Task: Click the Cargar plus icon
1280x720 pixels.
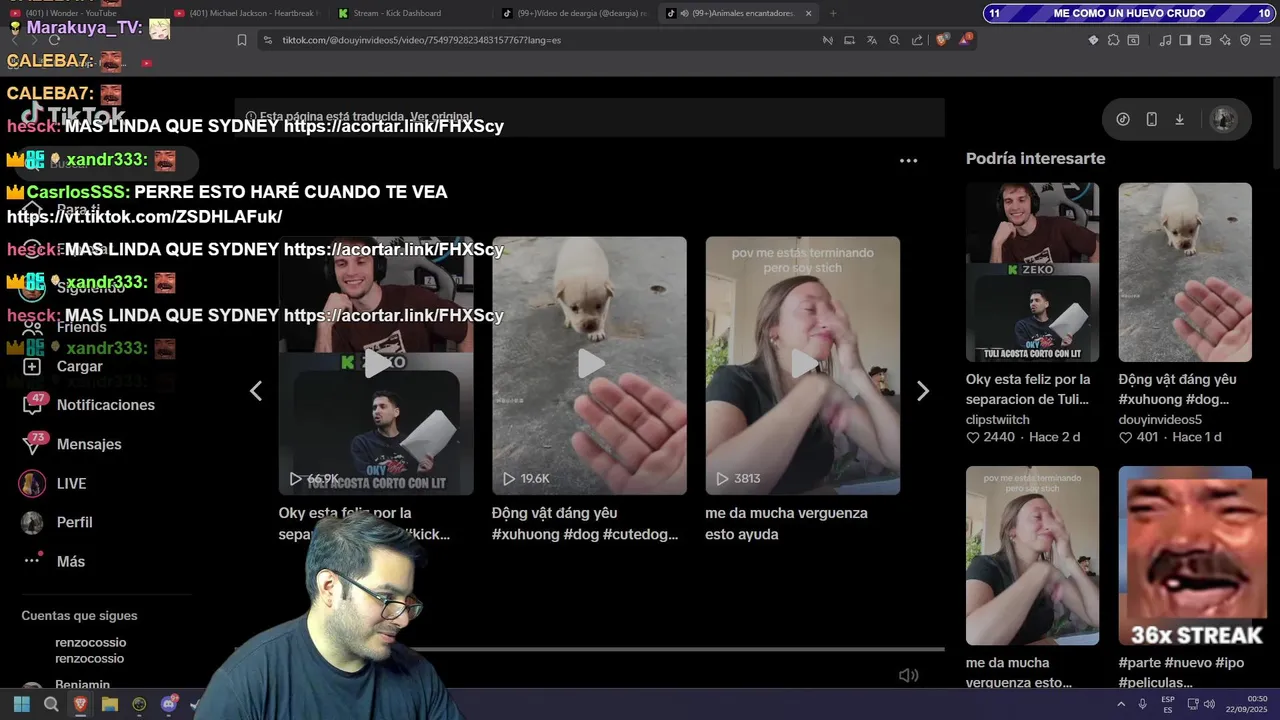Action: [32, 366]
